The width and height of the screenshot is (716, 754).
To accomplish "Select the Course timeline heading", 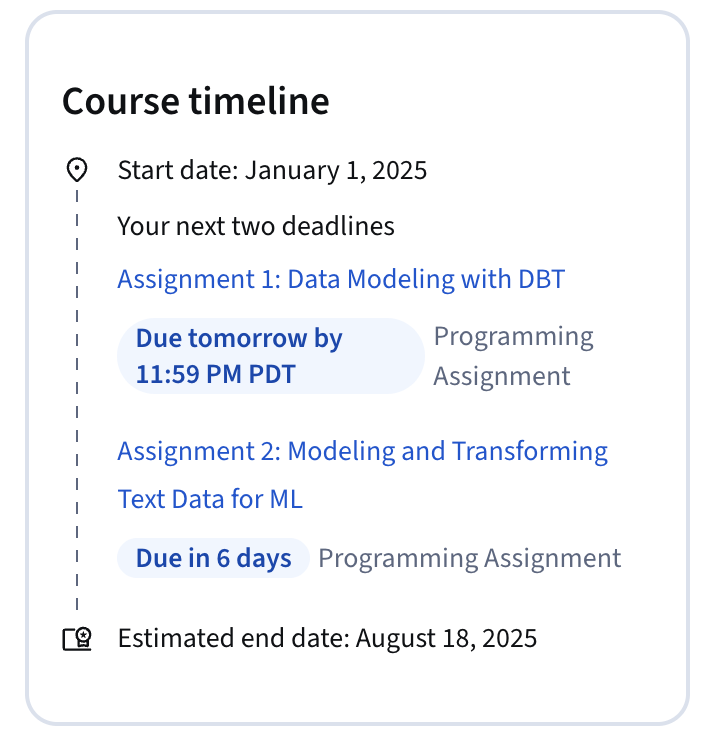I will click(195, 102).
